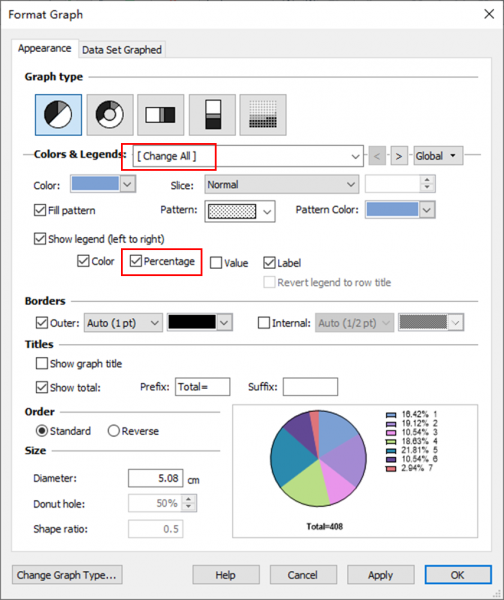Expand the Slice Normal dropdown
This screenshot has width=504, height=600.
point(282,184)
